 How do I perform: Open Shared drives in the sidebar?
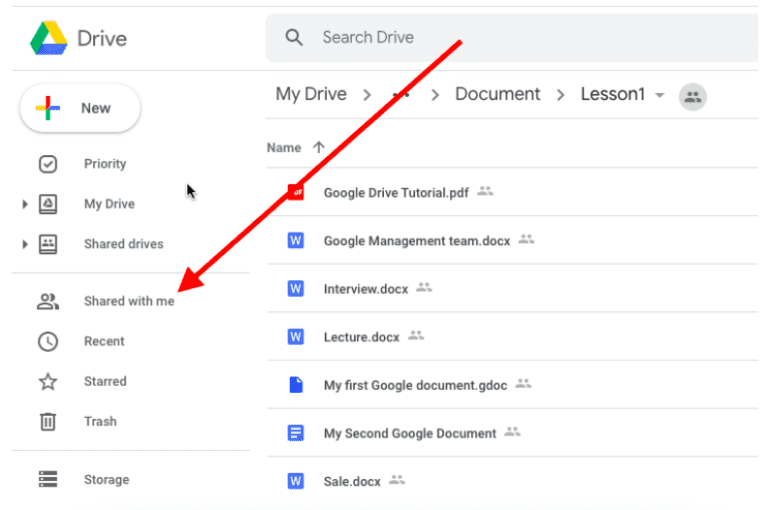[123, 244]
